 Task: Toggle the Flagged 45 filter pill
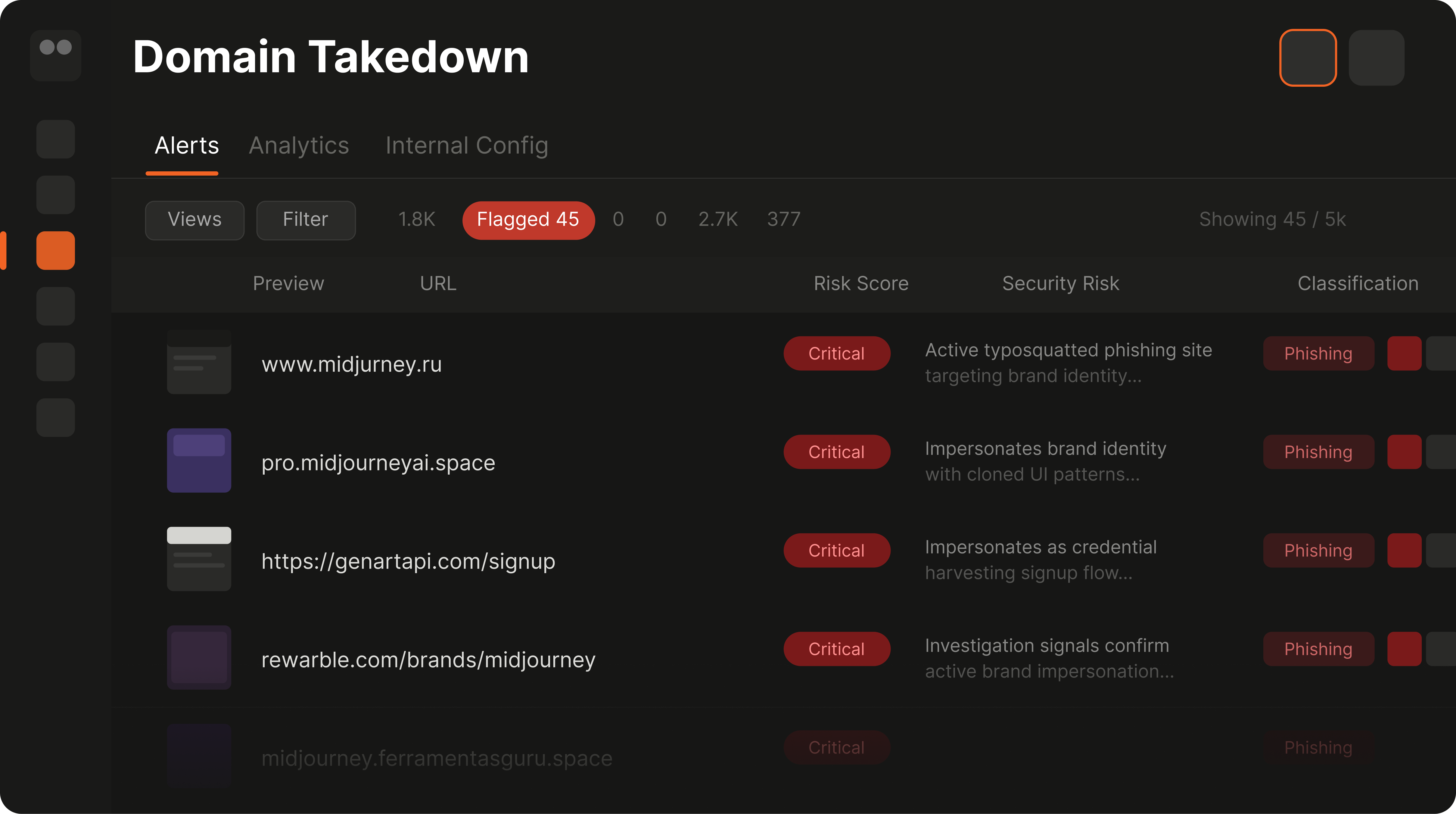click(x=528, y=220)
